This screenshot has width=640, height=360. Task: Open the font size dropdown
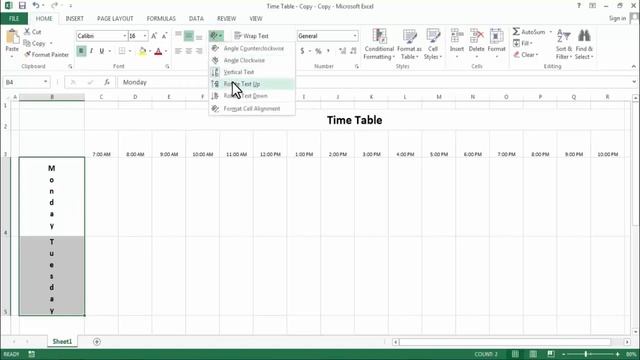145,36
